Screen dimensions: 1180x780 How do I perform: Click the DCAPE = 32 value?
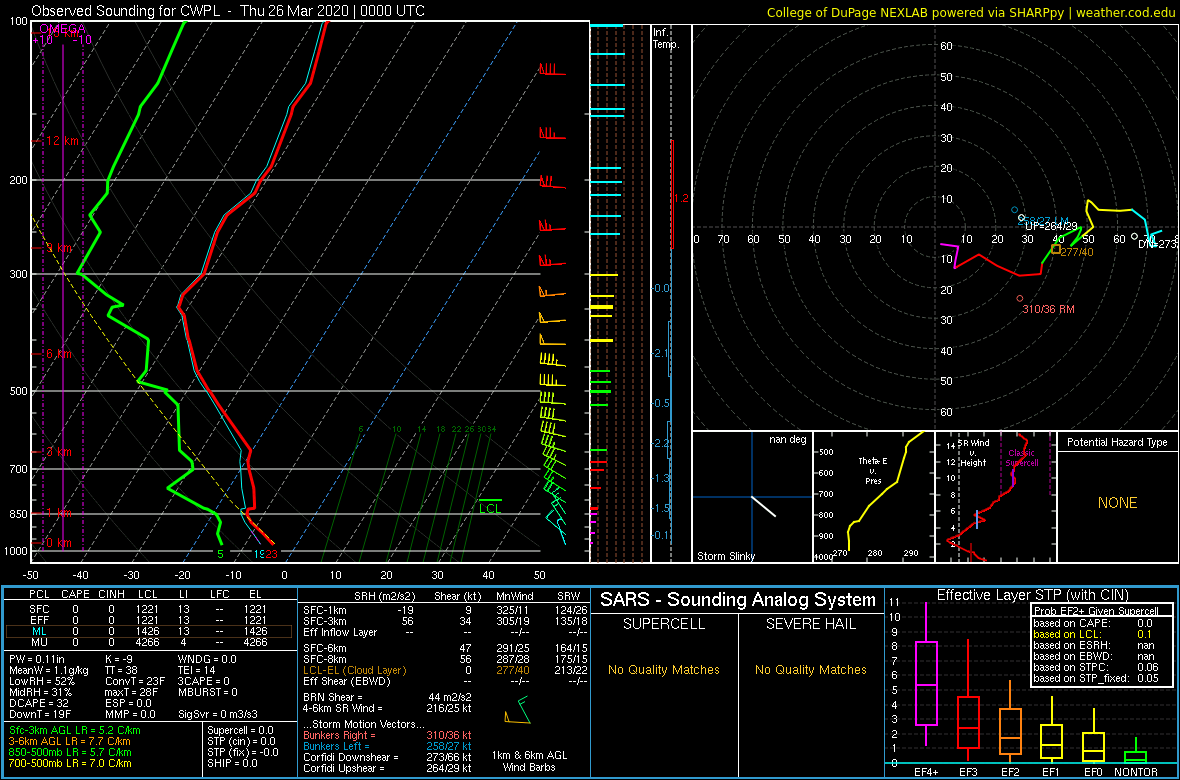37,702
